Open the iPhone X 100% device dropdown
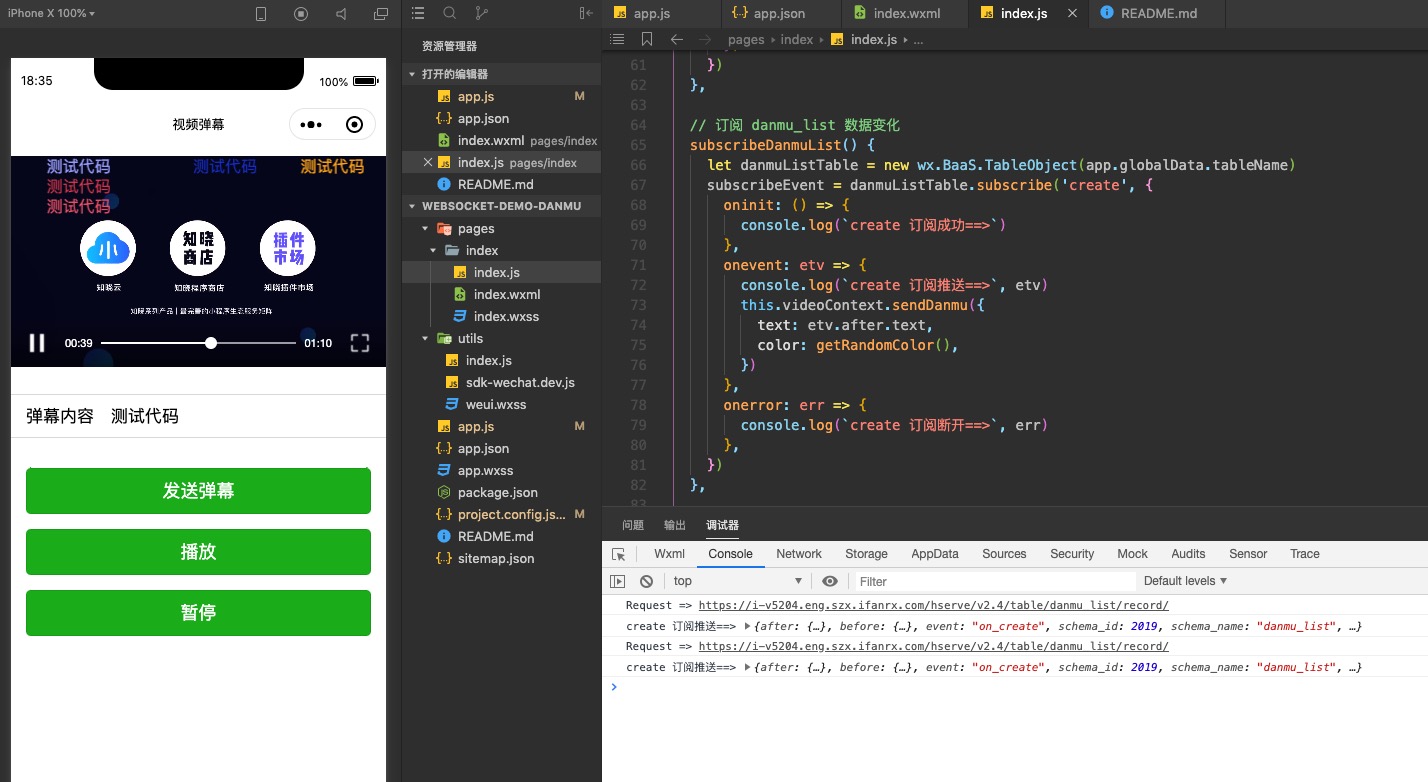The image size is (1428, 782). click(52, 14)
